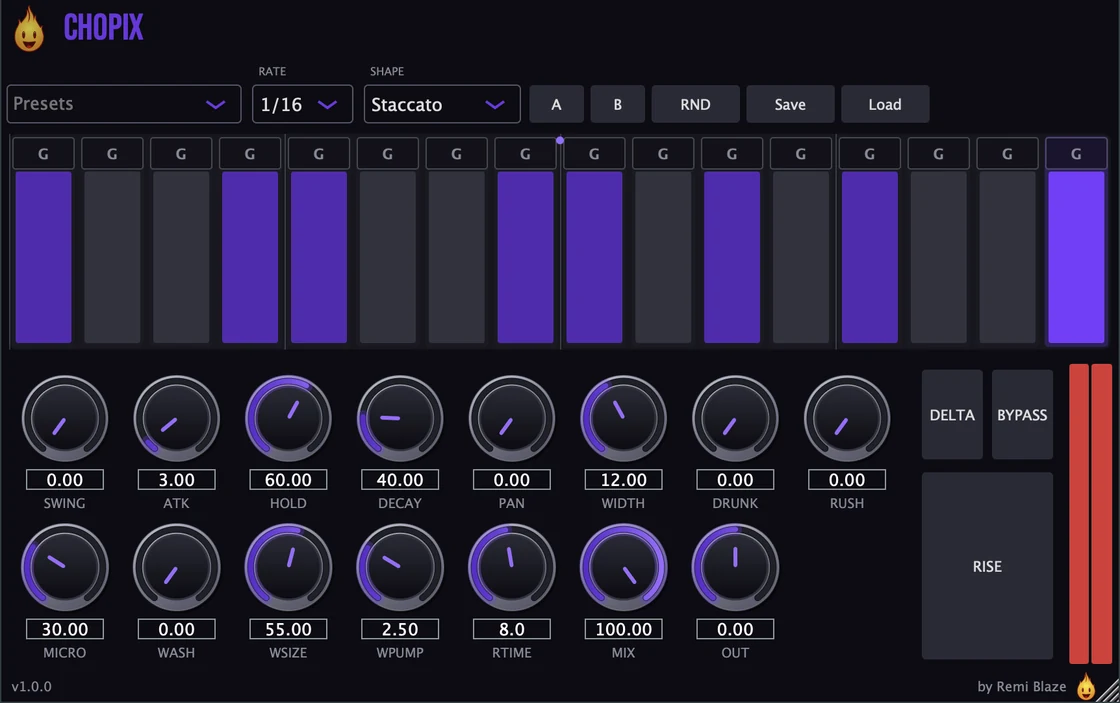Click the HOLD knob

point(289,419)
